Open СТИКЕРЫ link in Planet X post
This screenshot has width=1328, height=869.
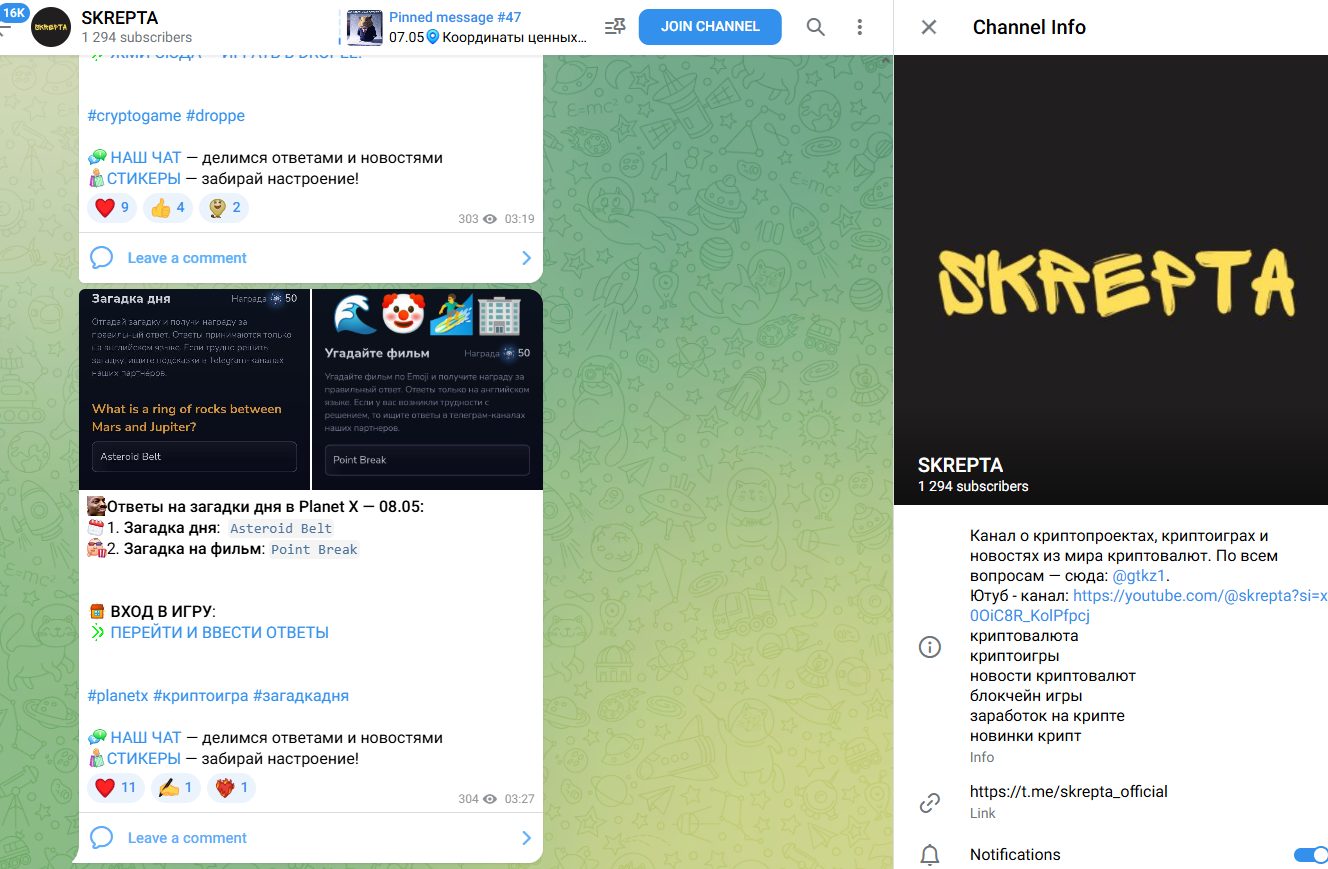point(144,759)
